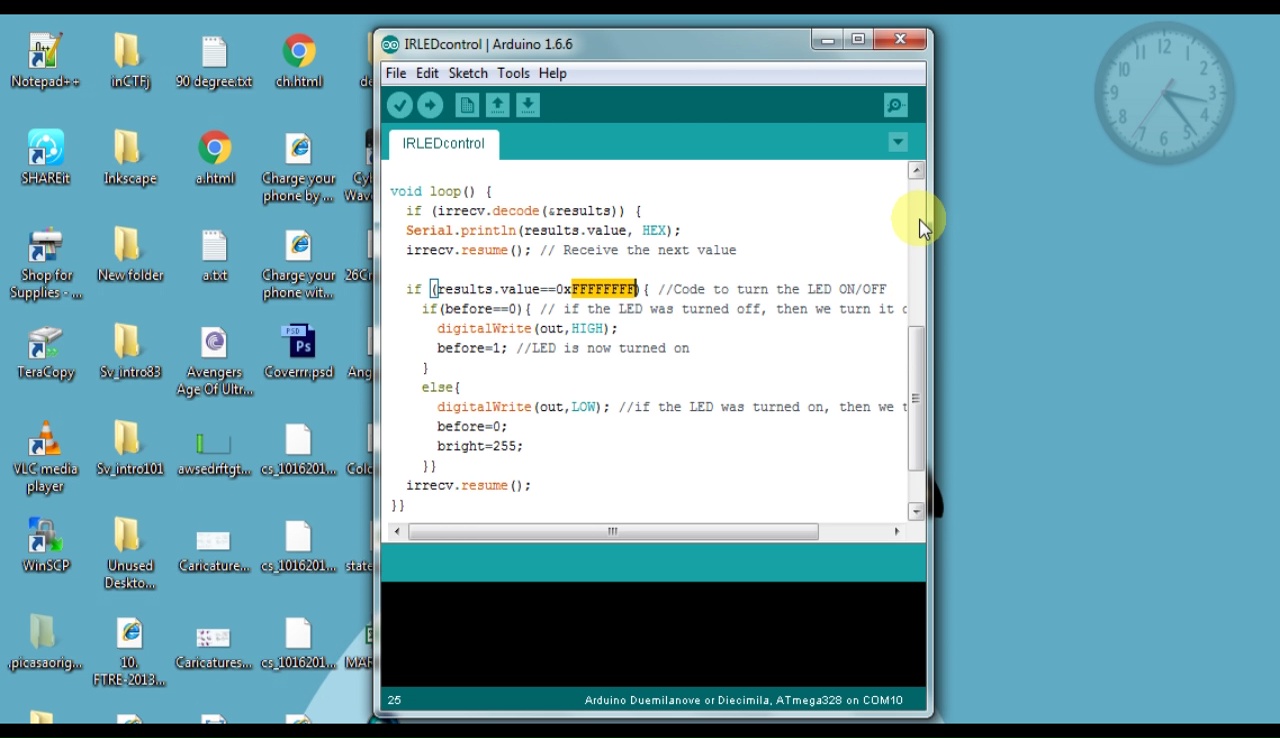Screen dimensions: 1280x738
Task: Create a new sketch file
Action: [467, 105]
